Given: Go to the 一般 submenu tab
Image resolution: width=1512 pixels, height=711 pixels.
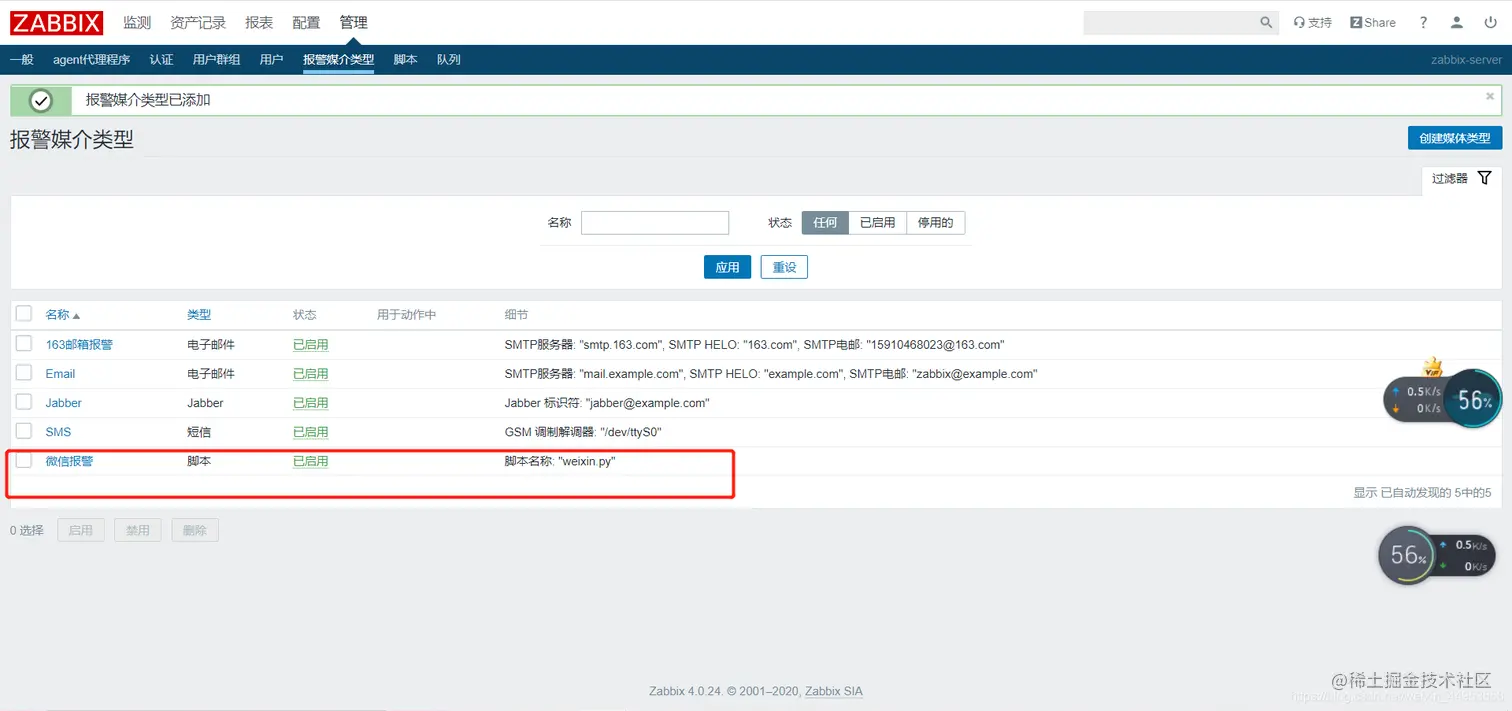Looking at the screenshot, I should click(x=22, y=60).
